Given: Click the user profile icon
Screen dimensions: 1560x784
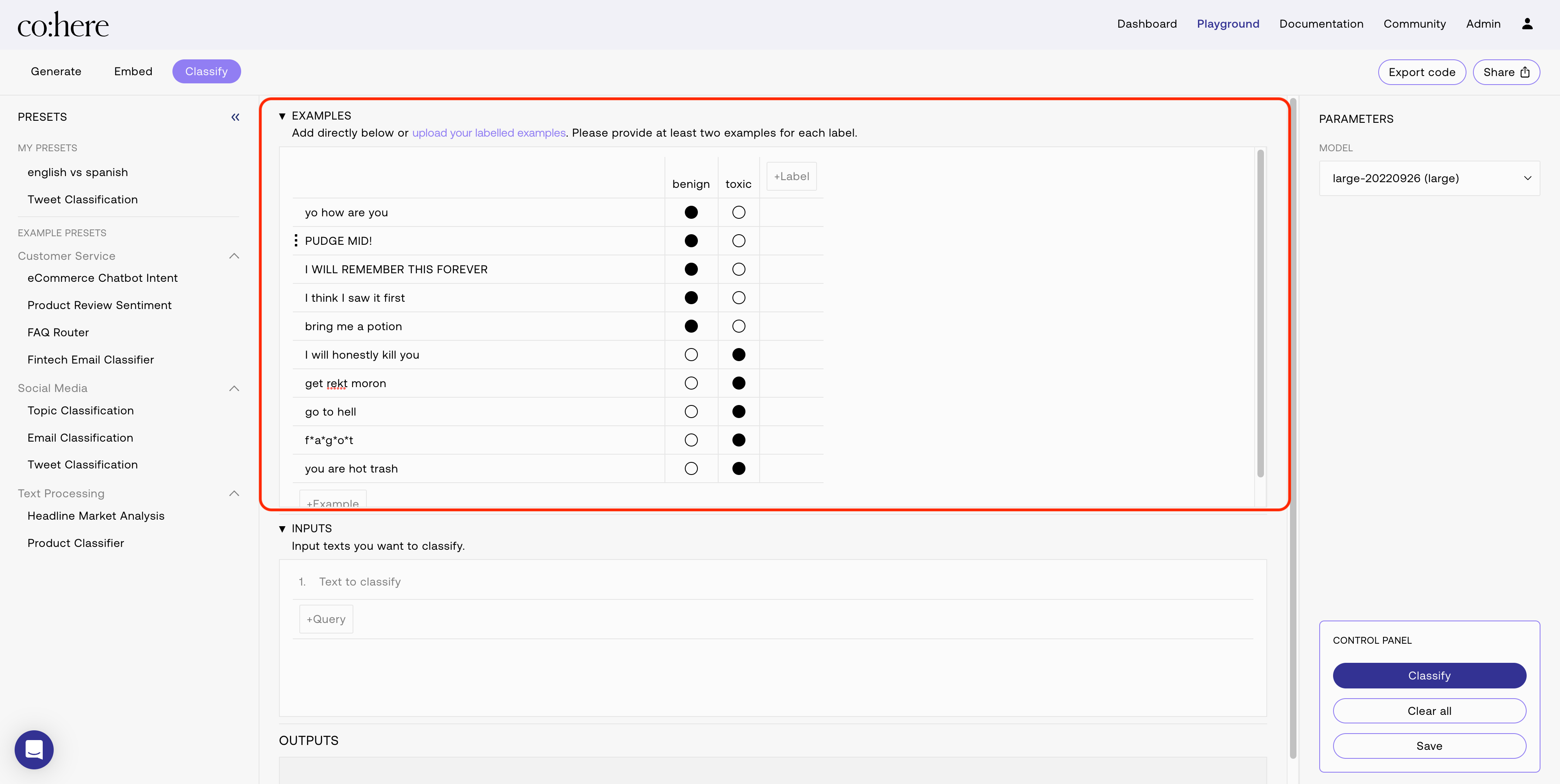Looking at the screenshot, I should [x=1527, y=24].
